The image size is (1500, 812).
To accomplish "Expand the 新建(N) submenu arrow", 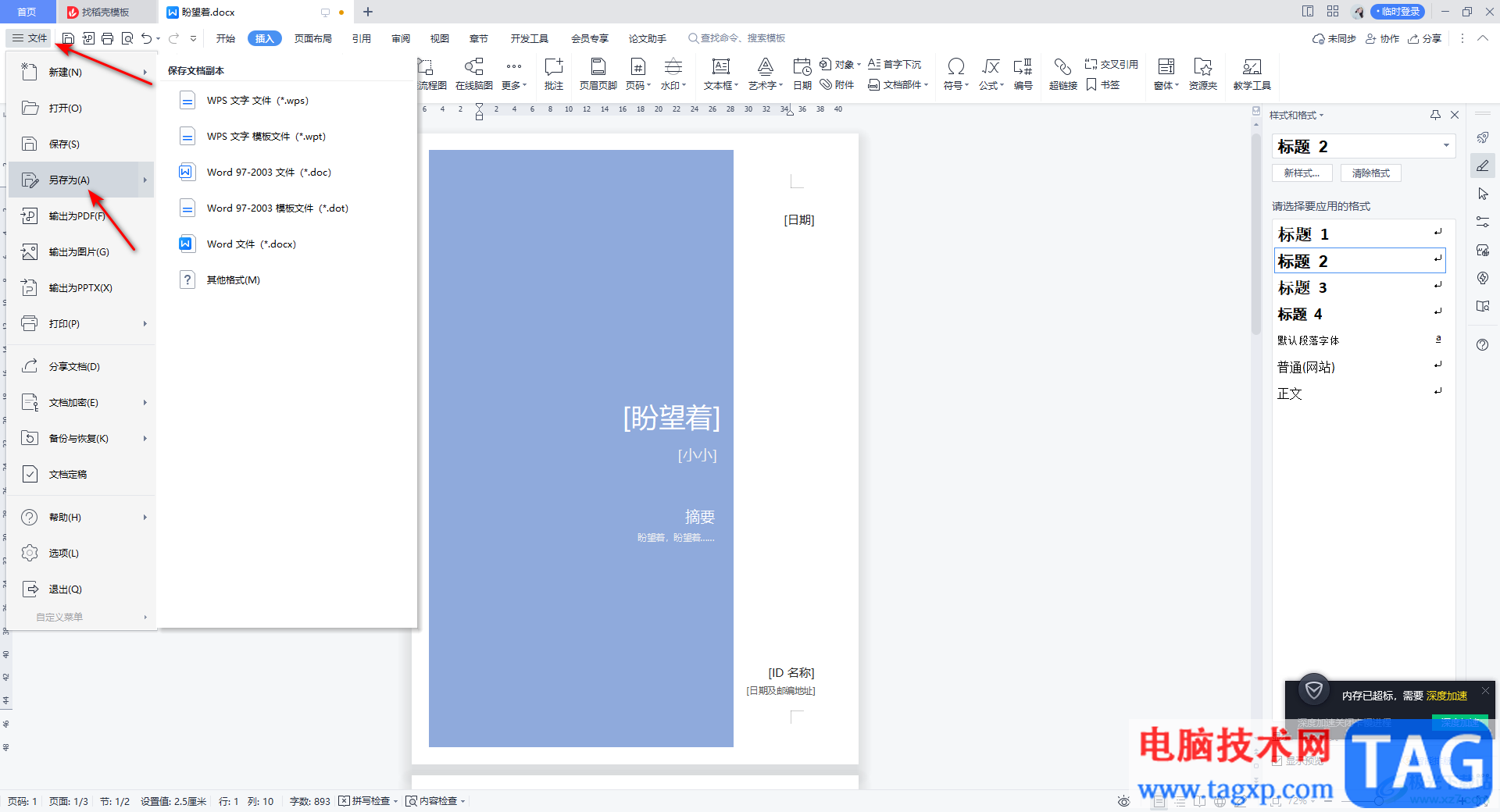I will [145, 73].
